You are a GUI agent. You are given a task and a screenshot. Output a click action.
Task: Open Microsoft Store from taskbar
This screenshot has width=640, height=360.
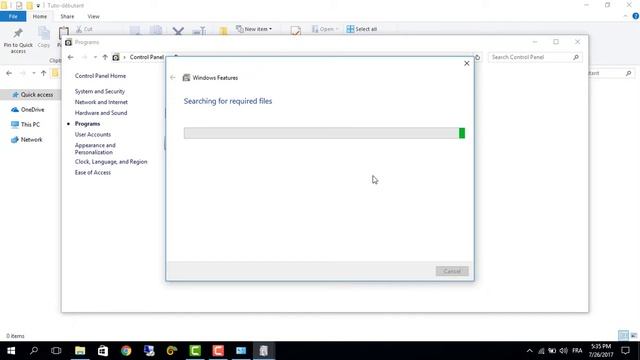coord(103,351)
